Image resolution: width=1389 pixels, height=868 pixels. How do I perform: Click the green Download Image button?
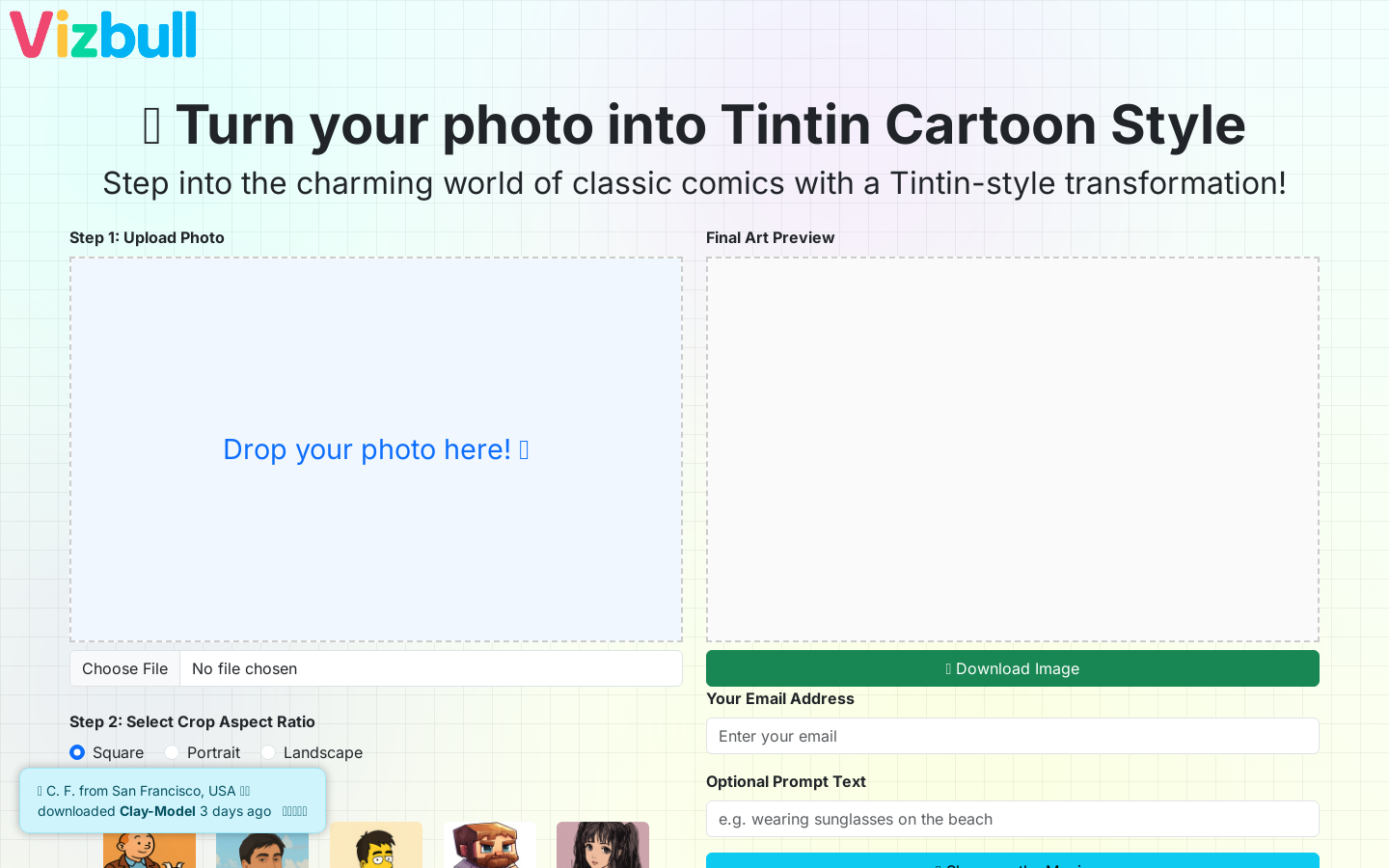[x=1013, y=668]
